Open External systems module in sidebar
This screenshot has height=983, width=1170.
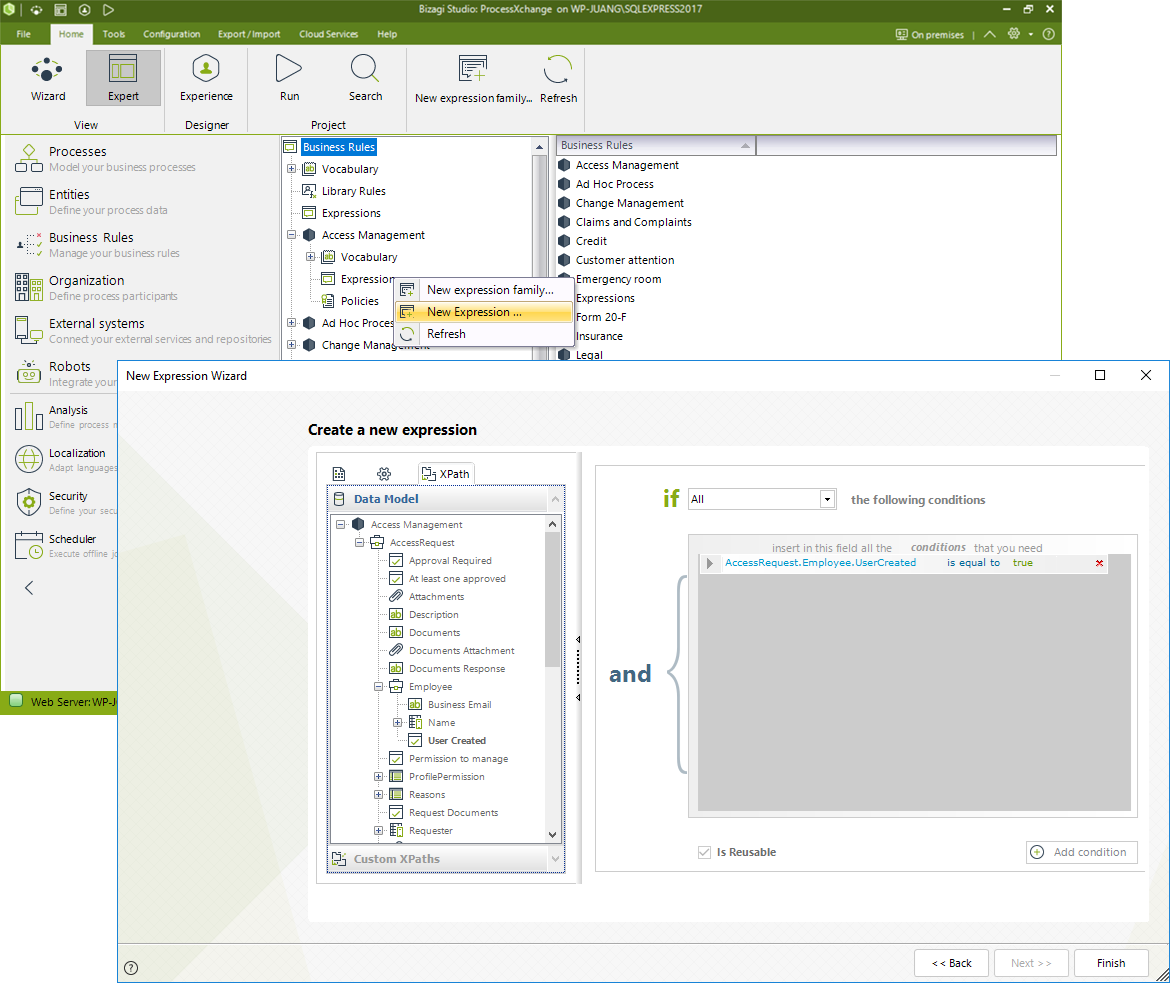coord(142,330)
